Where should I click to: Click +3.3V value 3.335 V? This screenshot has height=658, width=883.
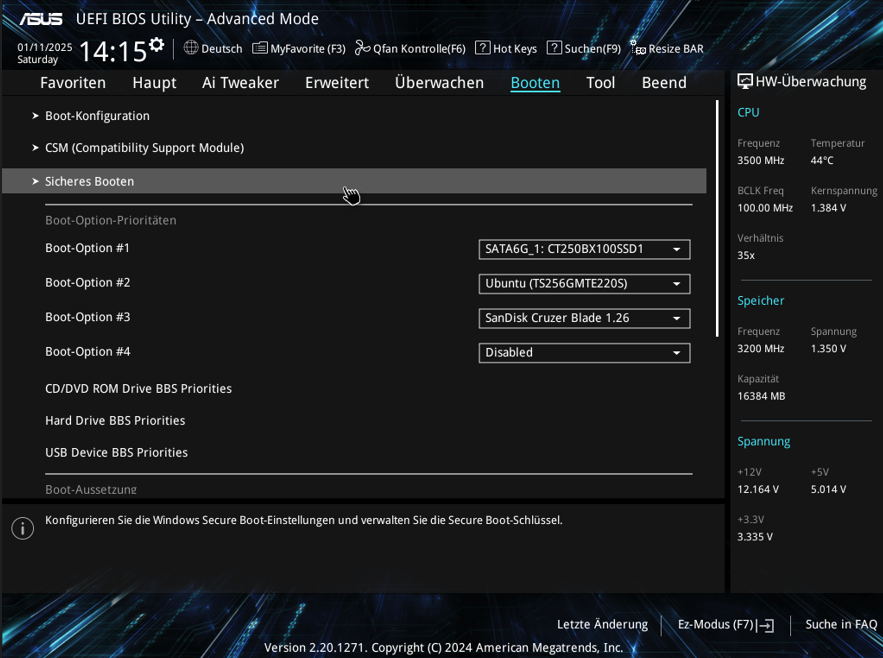pos(755,537)
